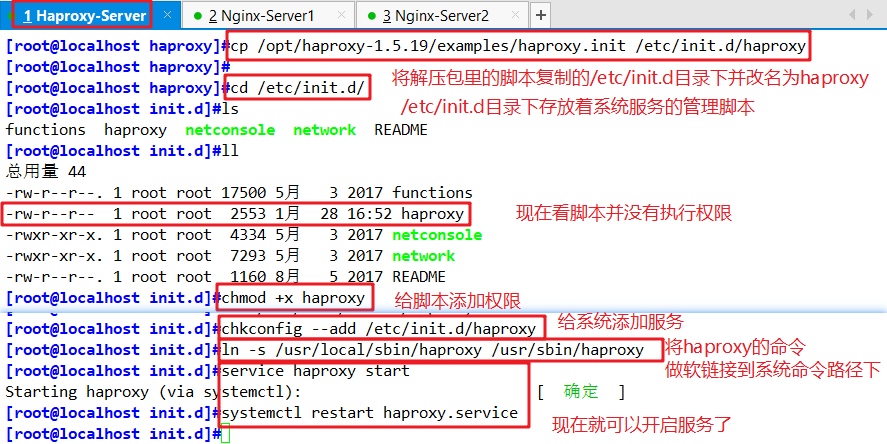Click the 'network' entry in ls output
This screenshot has width=887, height=444.
tap(325, 130)
